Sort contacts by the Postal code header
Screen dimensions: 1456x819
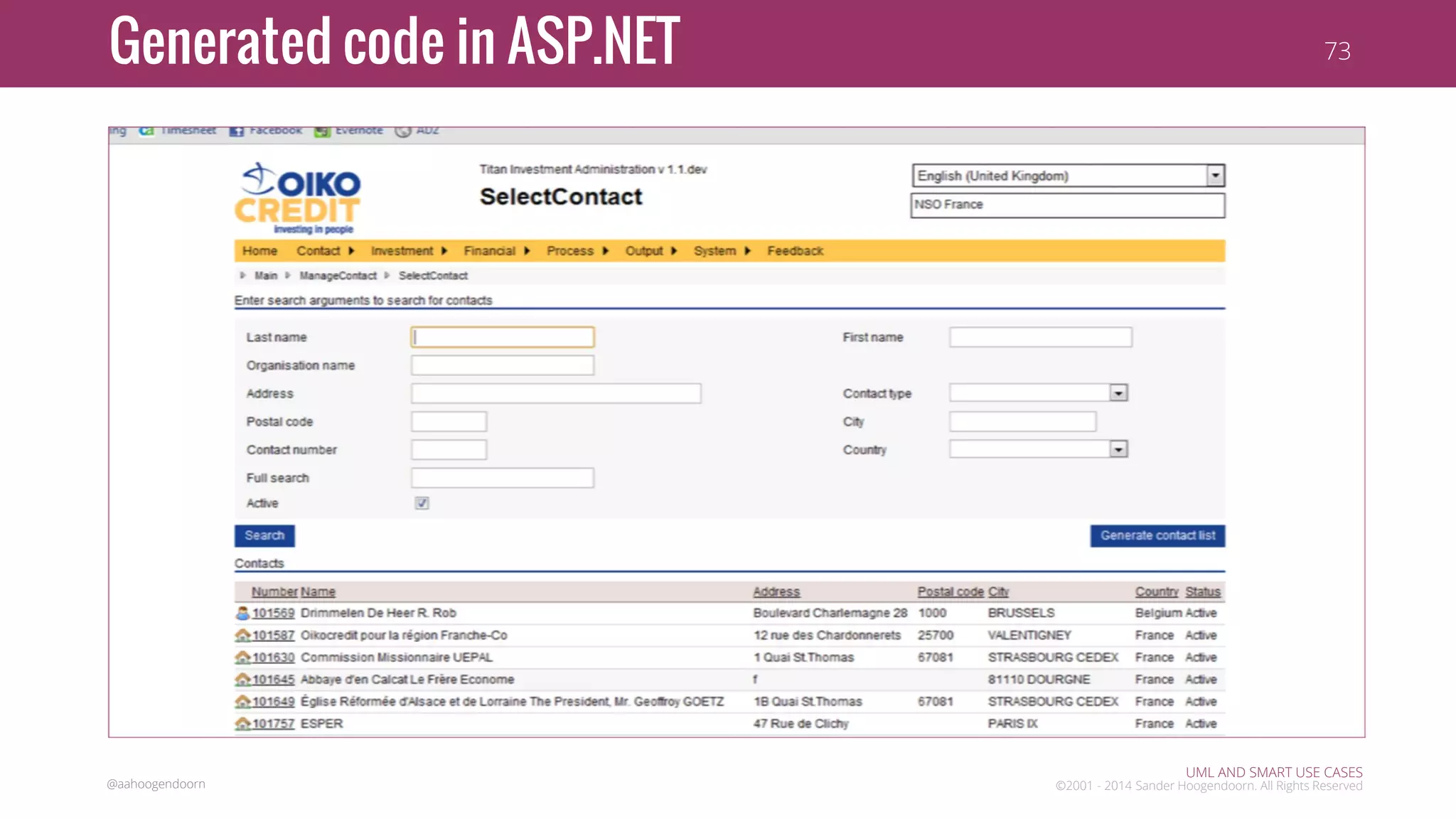click(x=950, y=591)
